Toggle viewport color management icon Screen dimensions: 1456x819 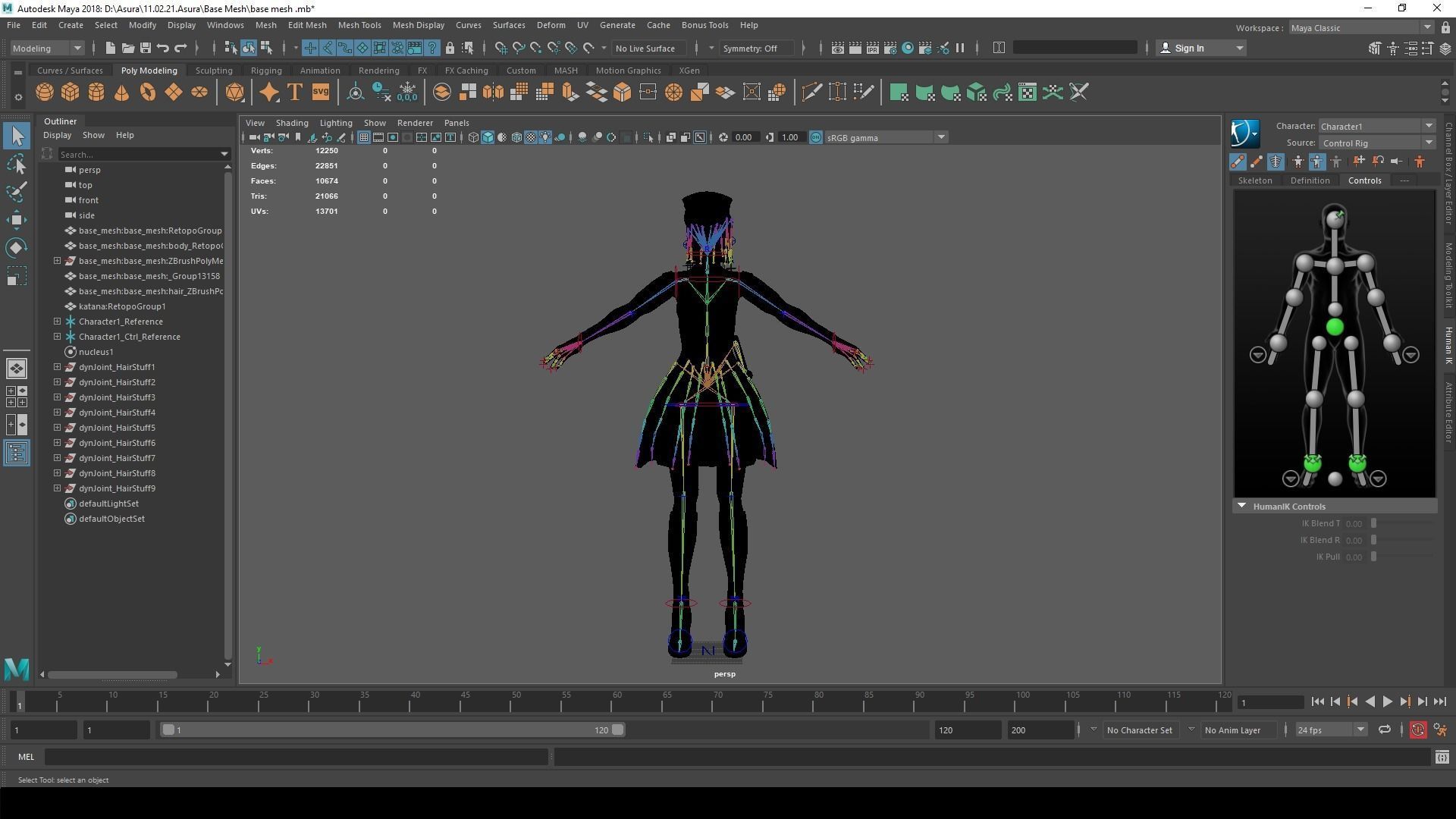point(816,138)
